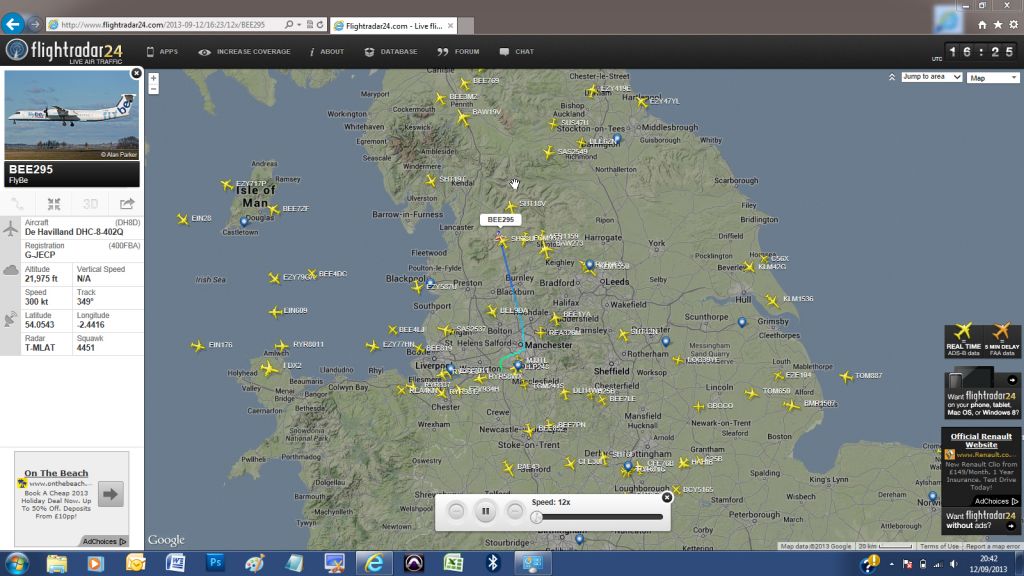
Task: Select the Flightradar24.com browser tab
Action: click(394, 25)
